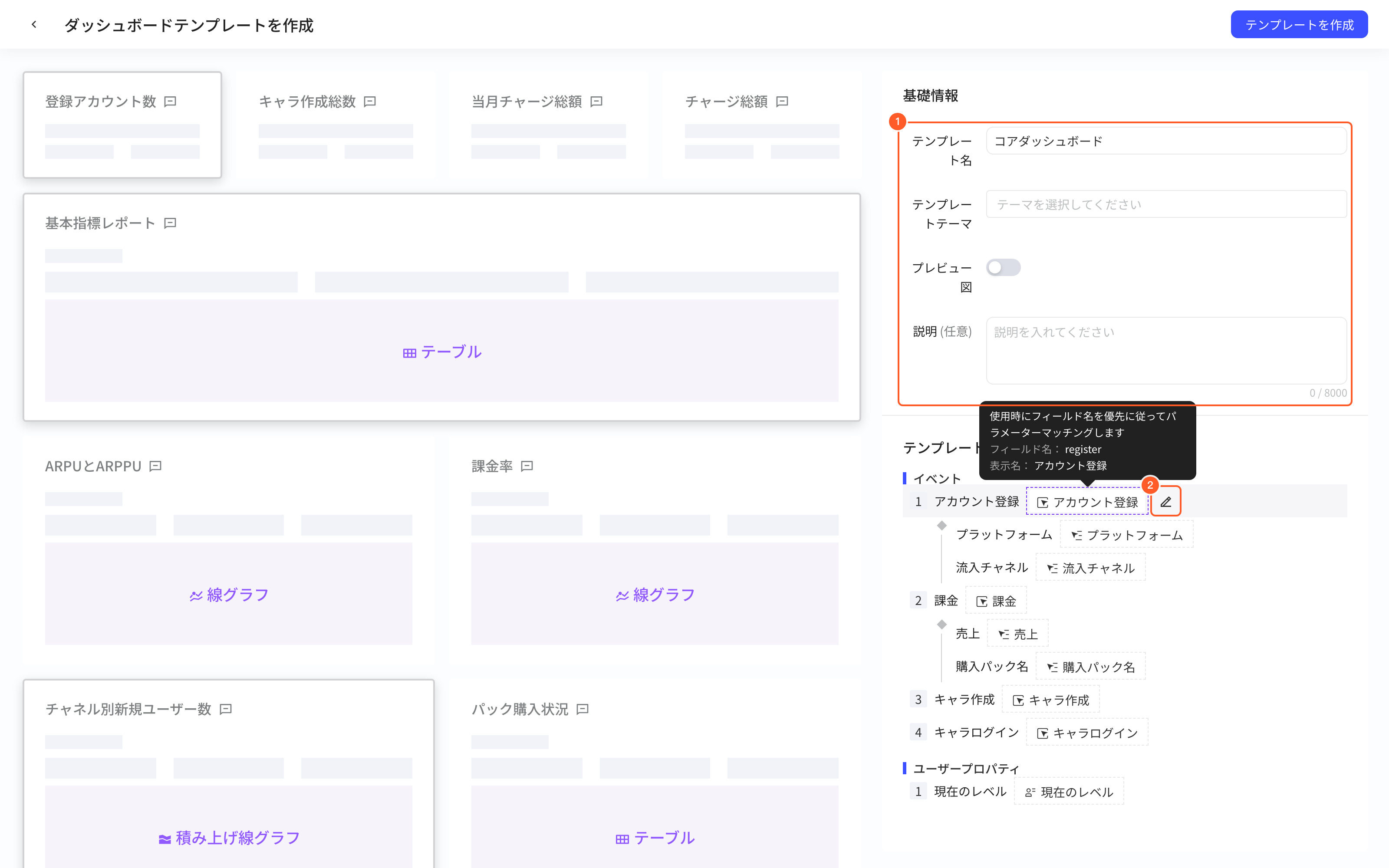
Task: Open note icon next to 登録アカウント数
Action: pyautogui.click(x=170, y=102)
